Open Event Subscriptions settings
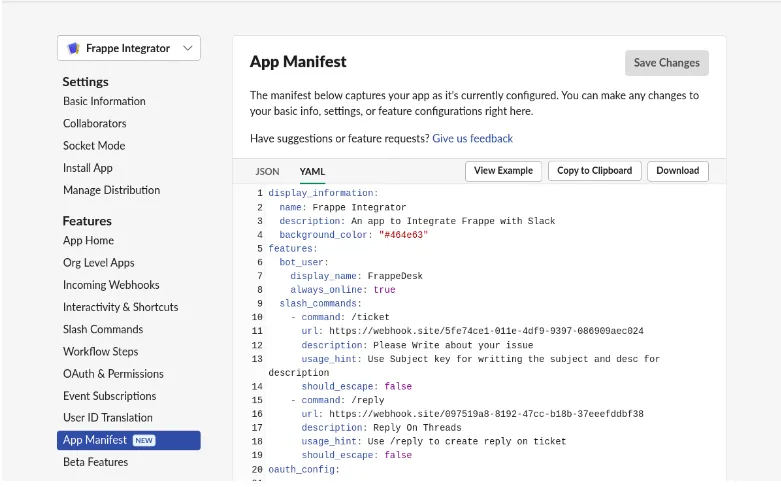The height and width of the screenshot is (487, 781). (x=110, y=396)
